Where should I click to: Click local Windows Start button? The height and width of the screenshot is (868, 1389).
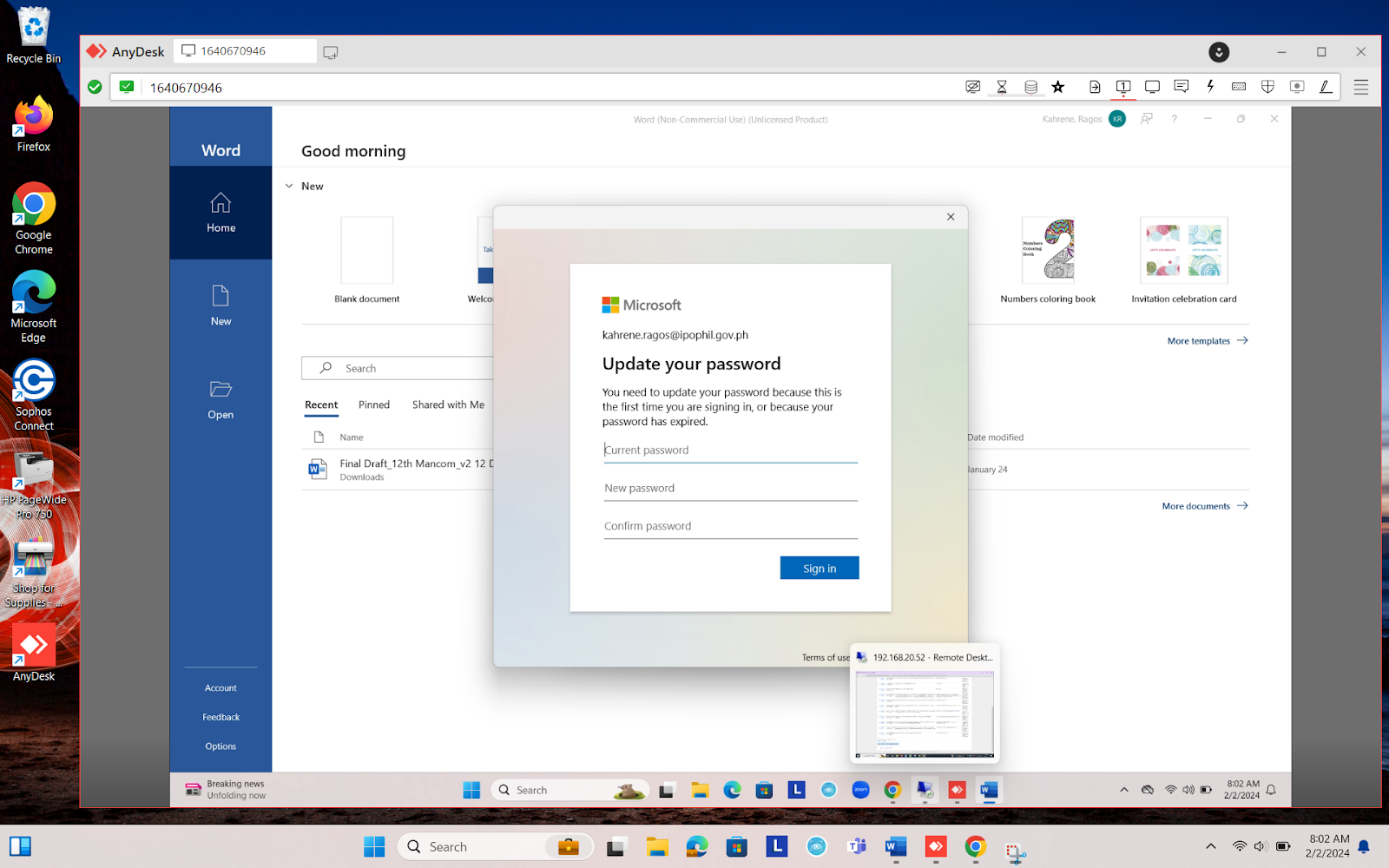click(x=374, y=846)
